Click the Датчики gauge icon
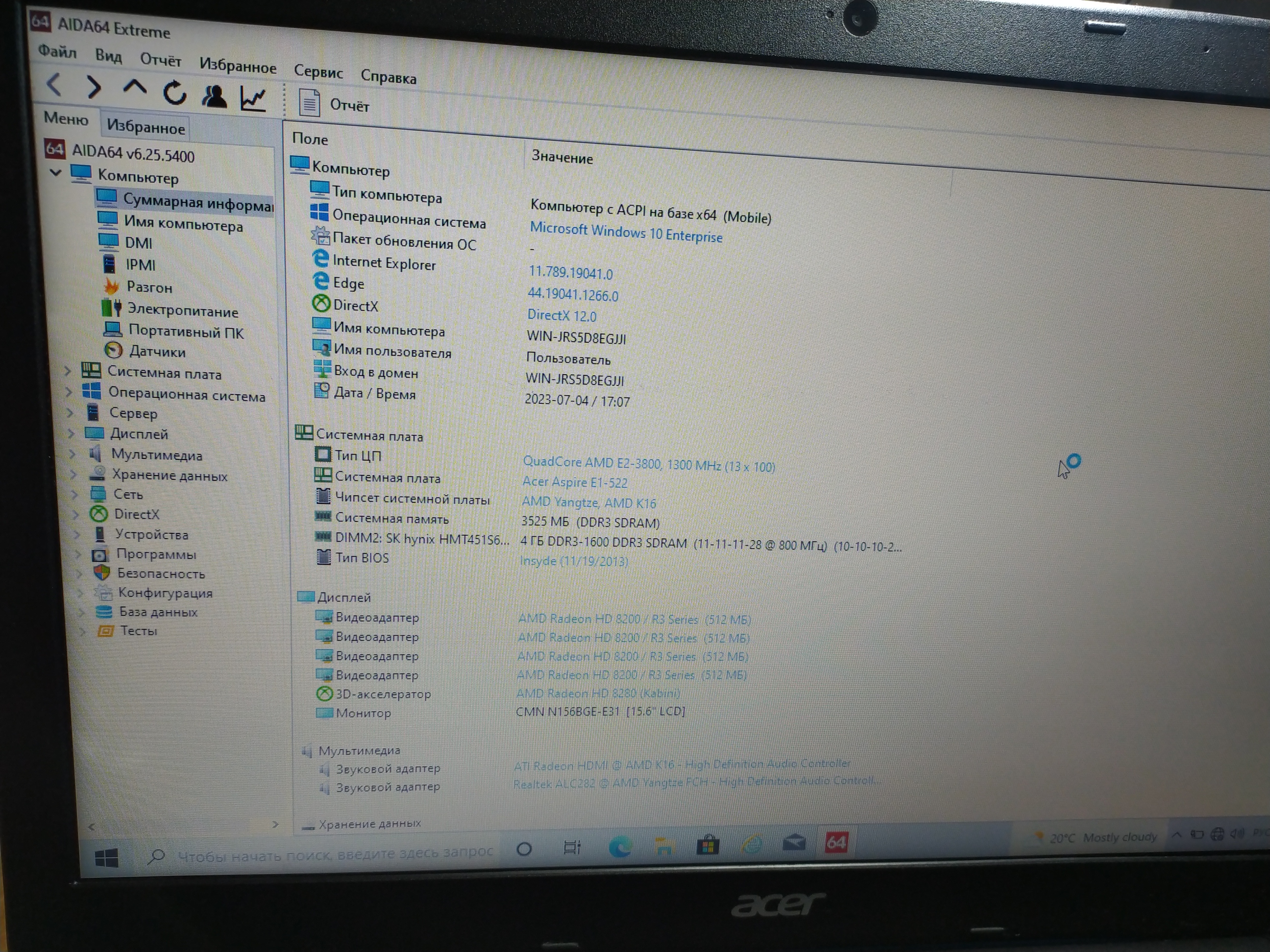 [114, 350]
